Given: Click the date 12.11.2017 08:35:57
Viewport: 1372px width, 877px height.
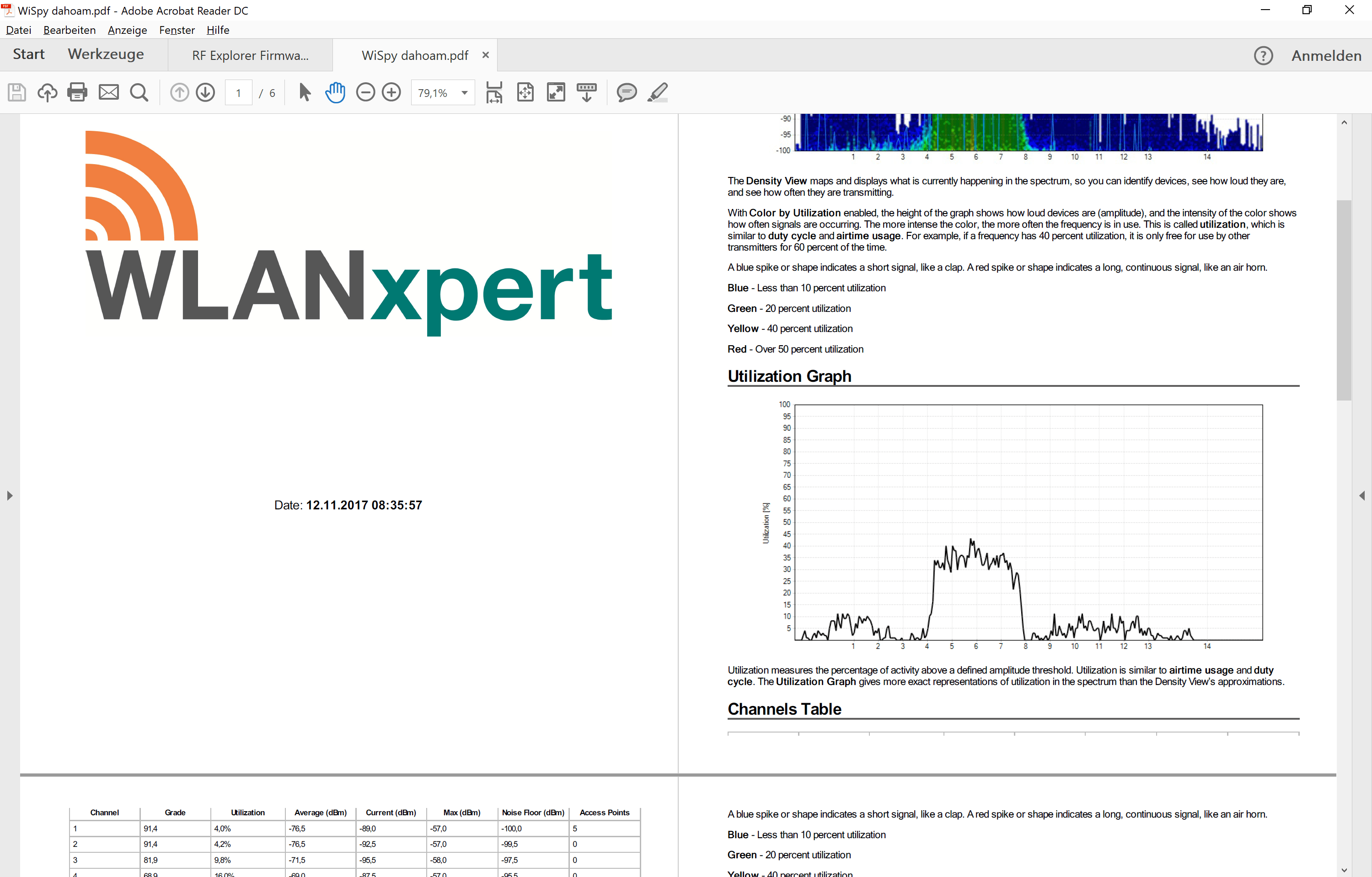Looking at the screenshot, I should point(364,505).
